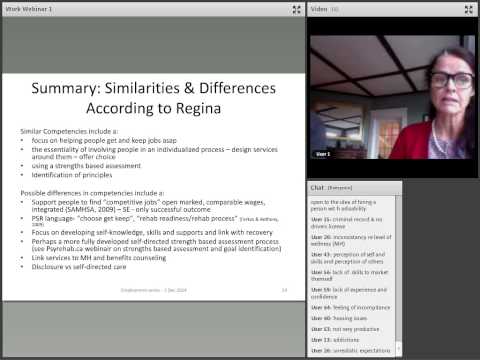Expand the Work Webinar pod to full screen
480x360 pixels.
coord(296,10)
